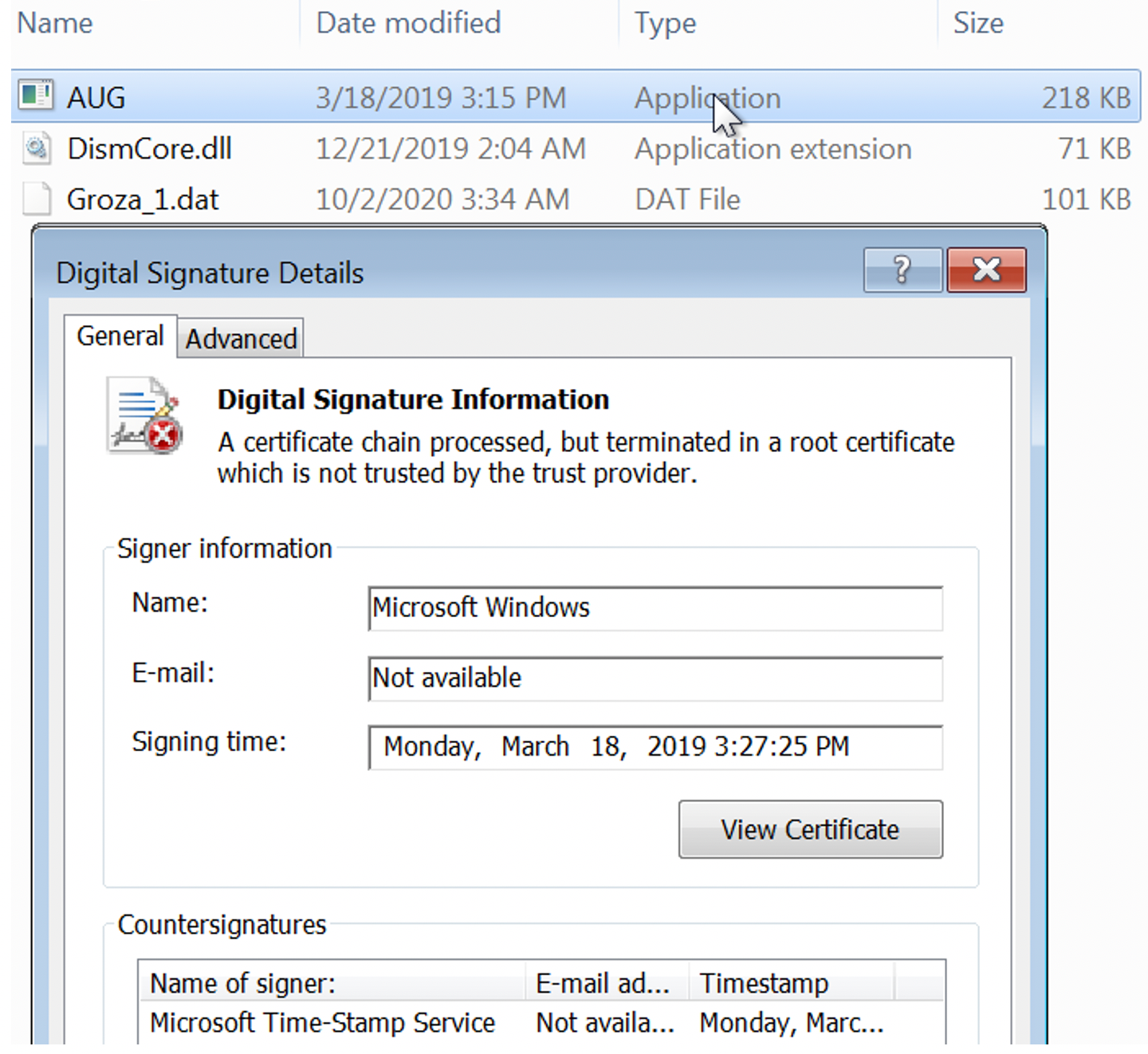
Task: Sort files by Type column header
Action: coord(665,23)
